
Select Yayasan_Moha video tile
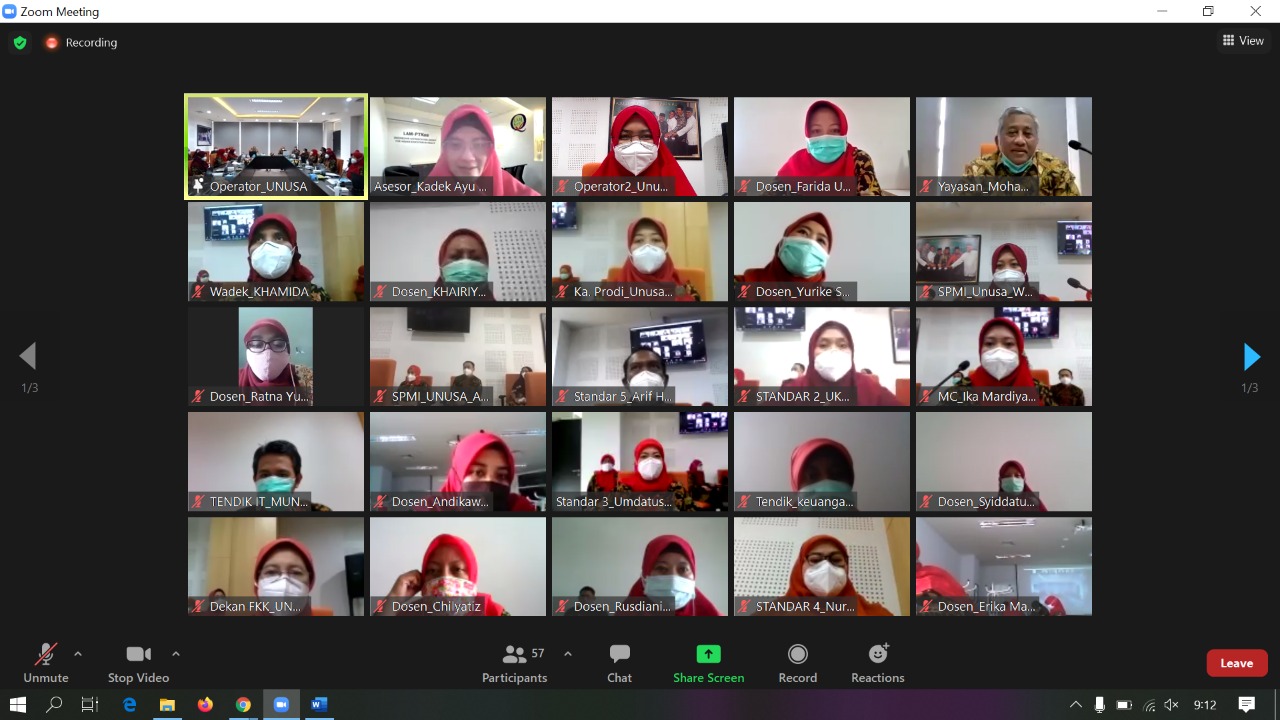coord(1004,146)
